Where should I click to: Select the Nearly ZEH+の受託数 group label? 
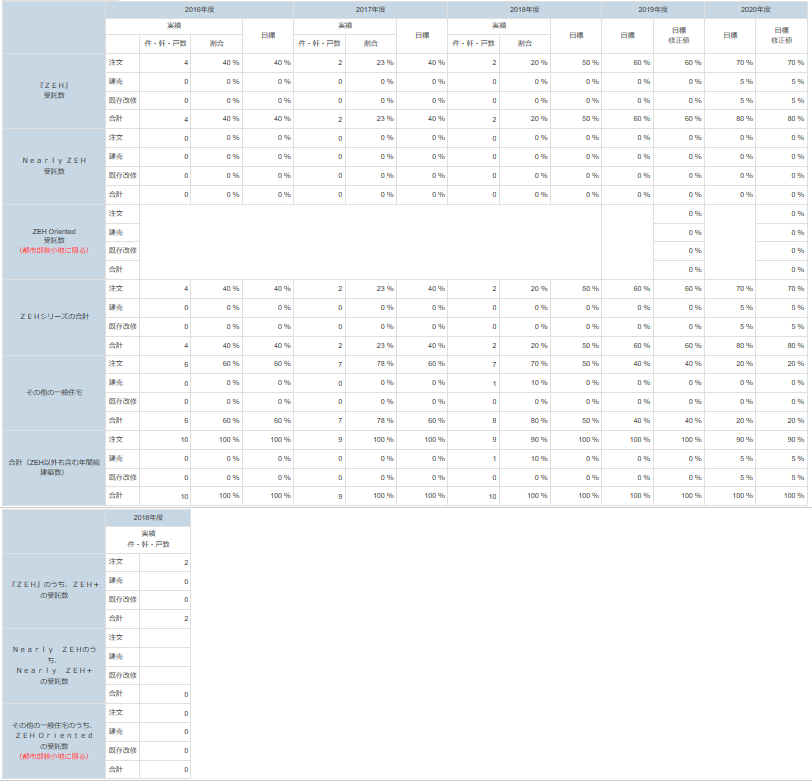click(54, 666)
